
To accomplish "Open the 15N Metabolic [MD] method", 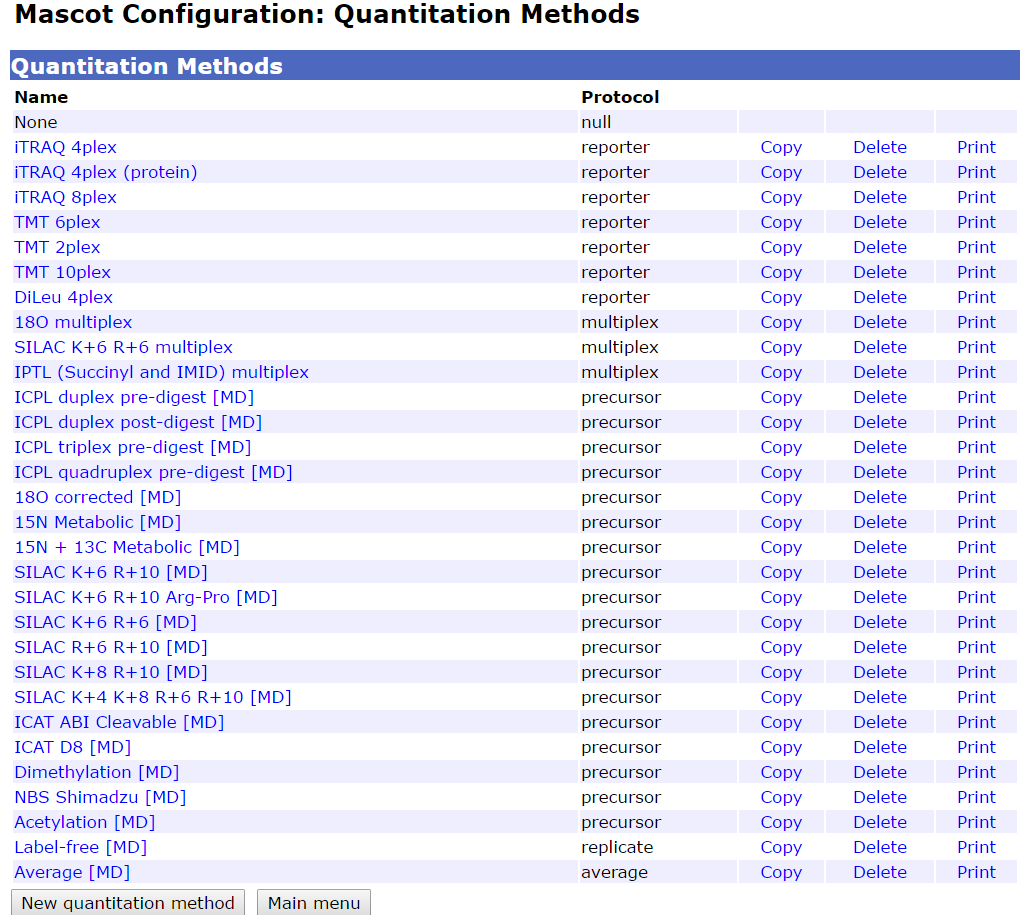I will pyautogui.click(x=98, y=522).
